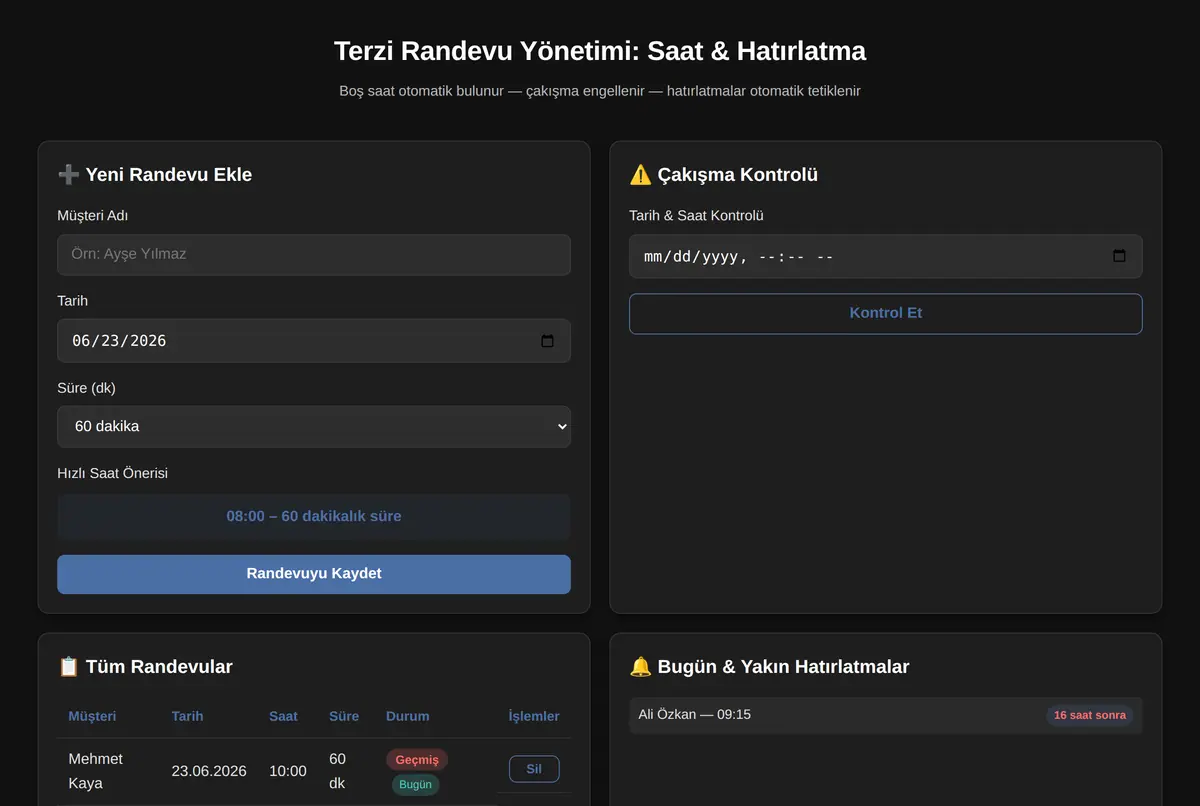Click the Tüm Randevular heading
1200x806 pixels.
[145, 667]
